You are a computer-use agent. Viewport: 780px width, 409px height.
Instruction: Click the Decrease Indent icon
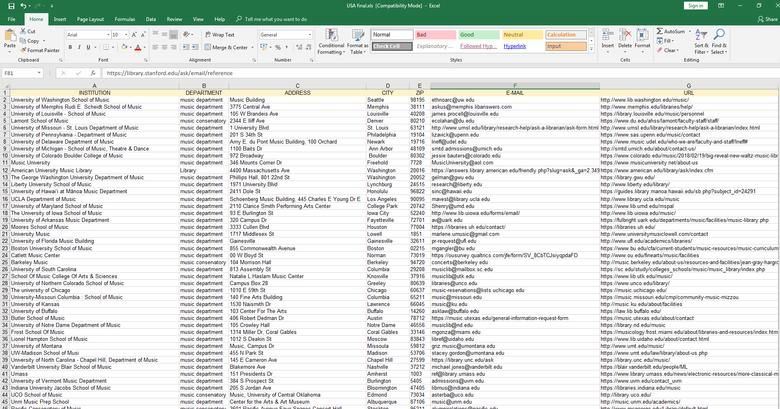[x=186, y=47]
